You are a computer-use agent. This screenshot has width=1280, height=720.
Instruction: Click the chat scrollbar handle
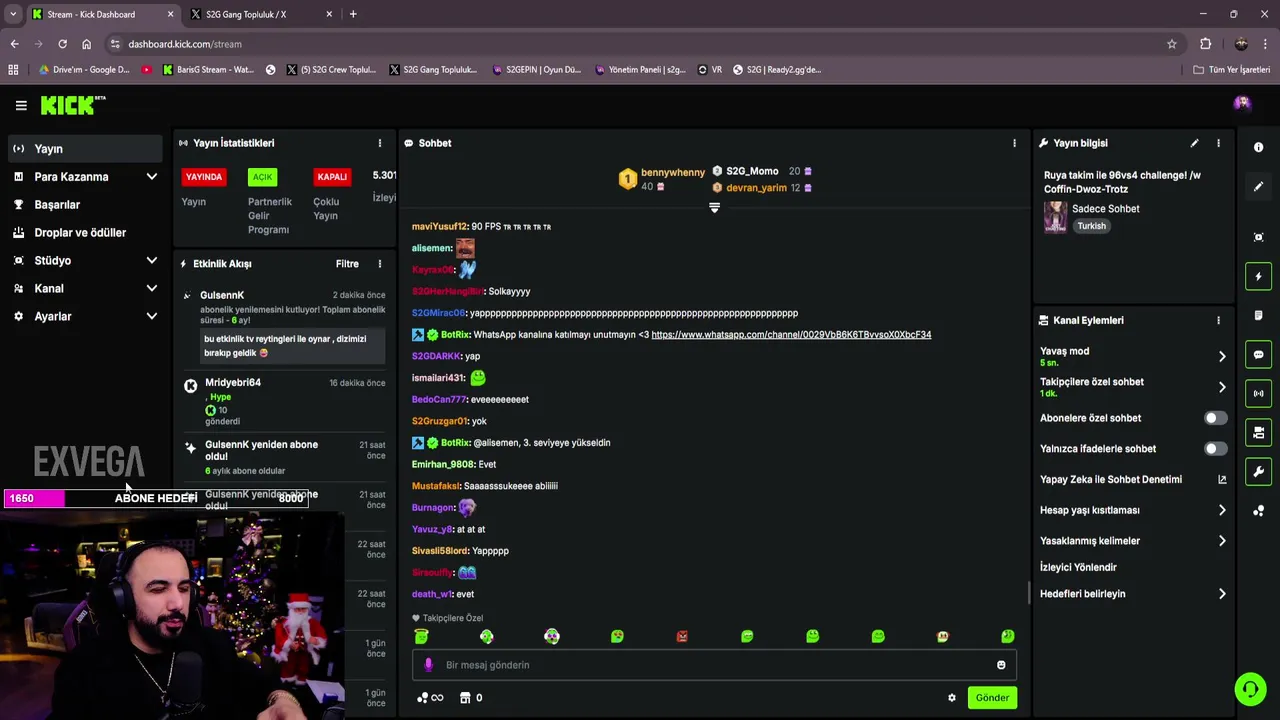[x=1028, y=593]
